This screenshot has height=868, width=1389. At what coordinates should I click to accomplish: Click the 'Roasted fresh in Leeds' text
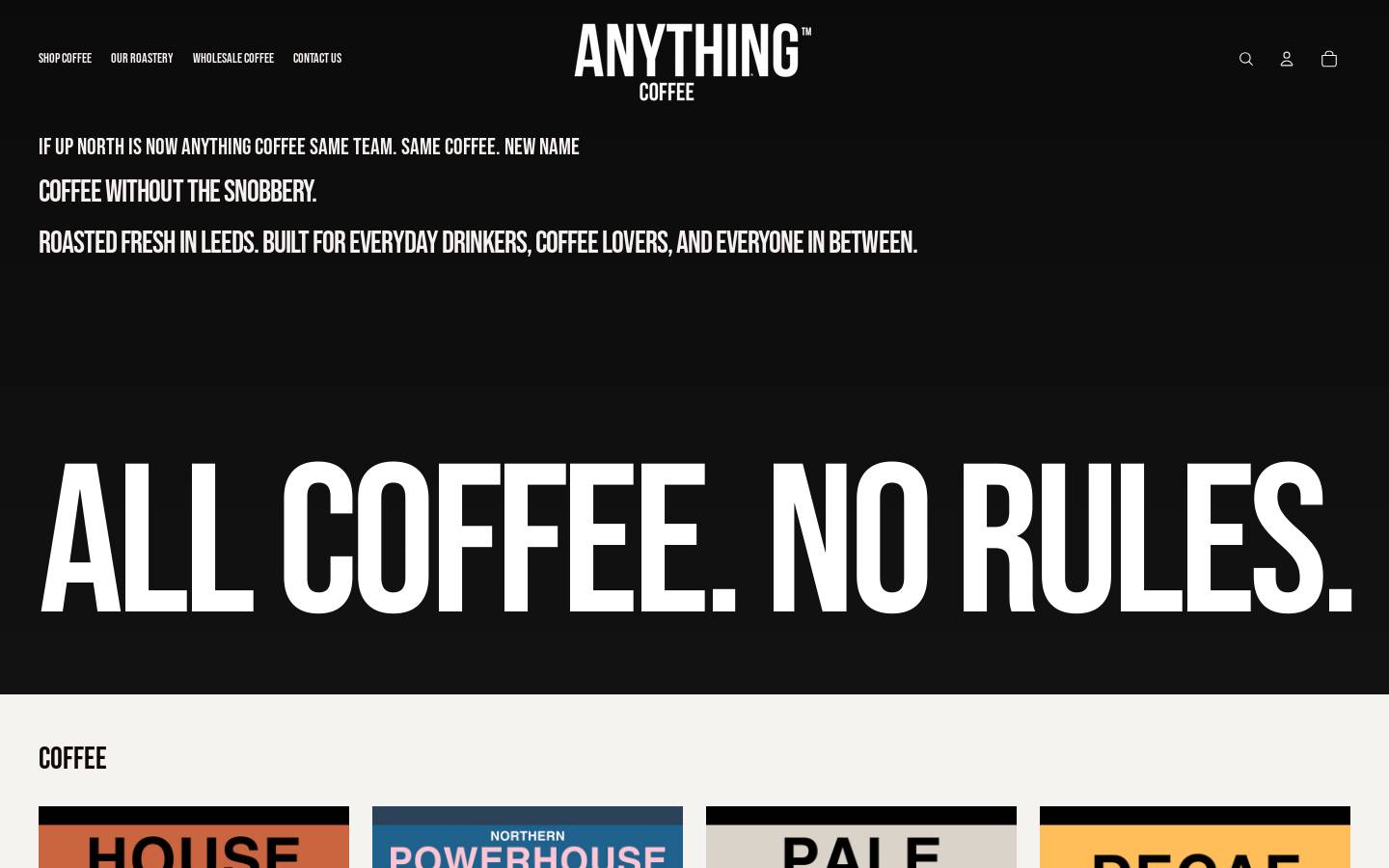tap(477, 242)
